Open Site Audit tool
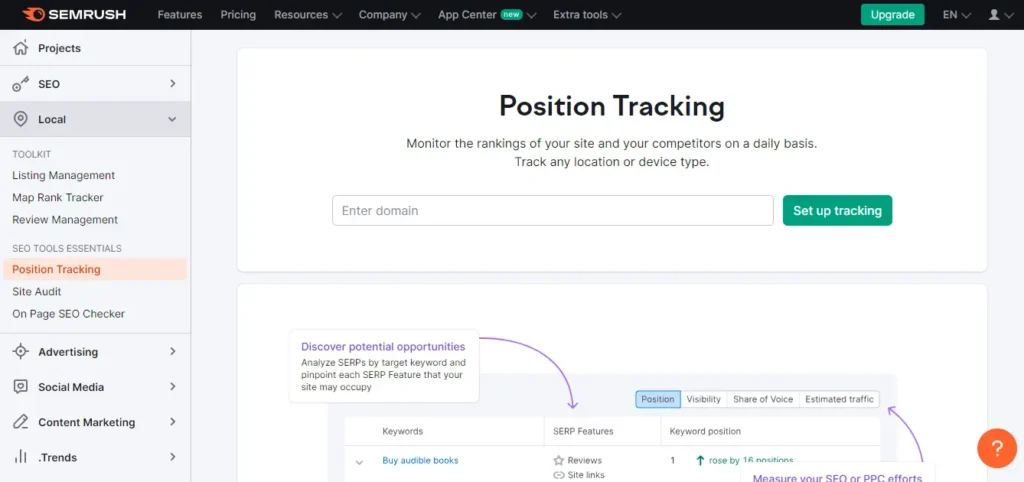 [x=37, y=291]
